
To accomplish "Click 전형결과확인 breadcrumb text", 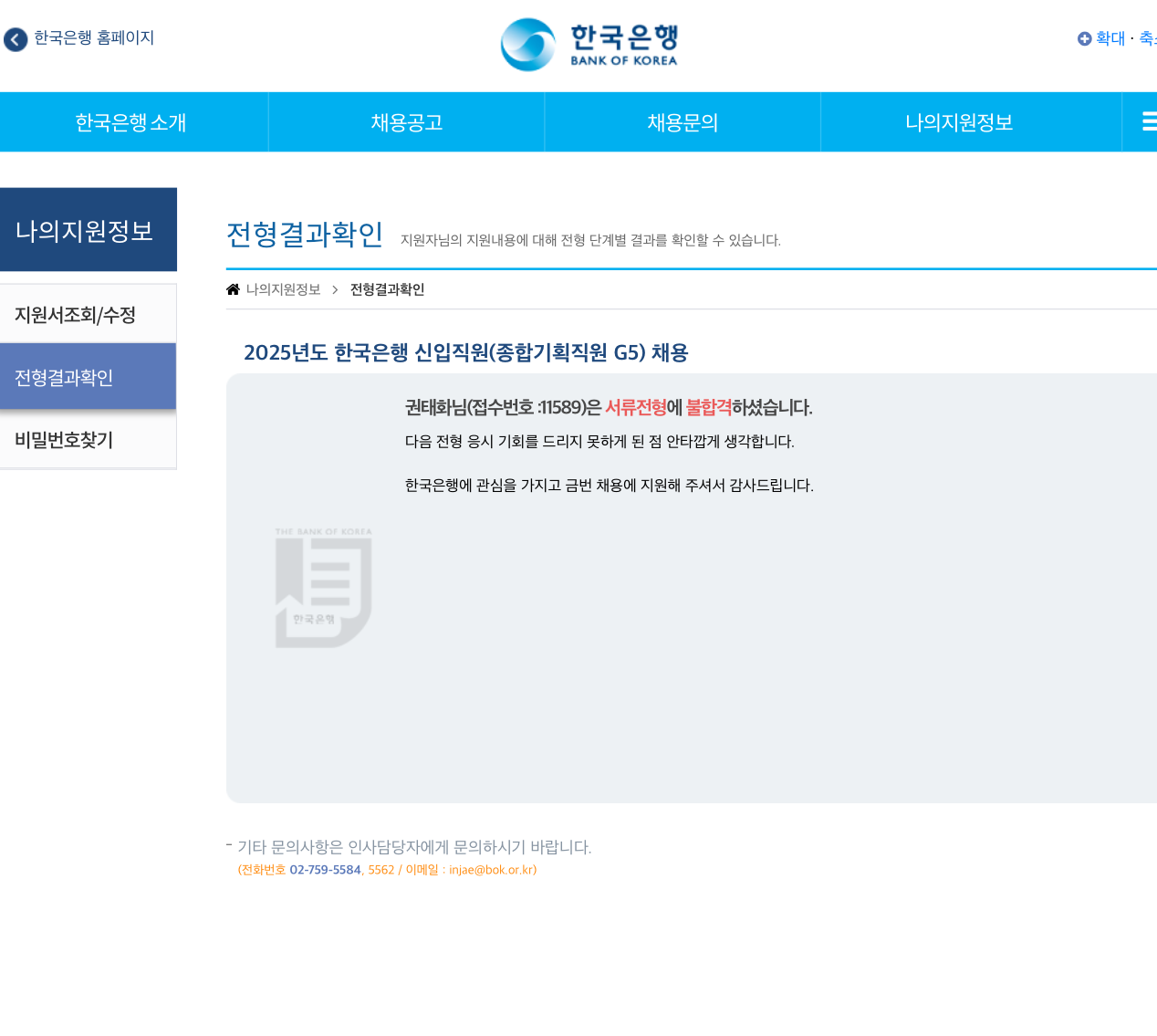I will (x=388, y=289).
